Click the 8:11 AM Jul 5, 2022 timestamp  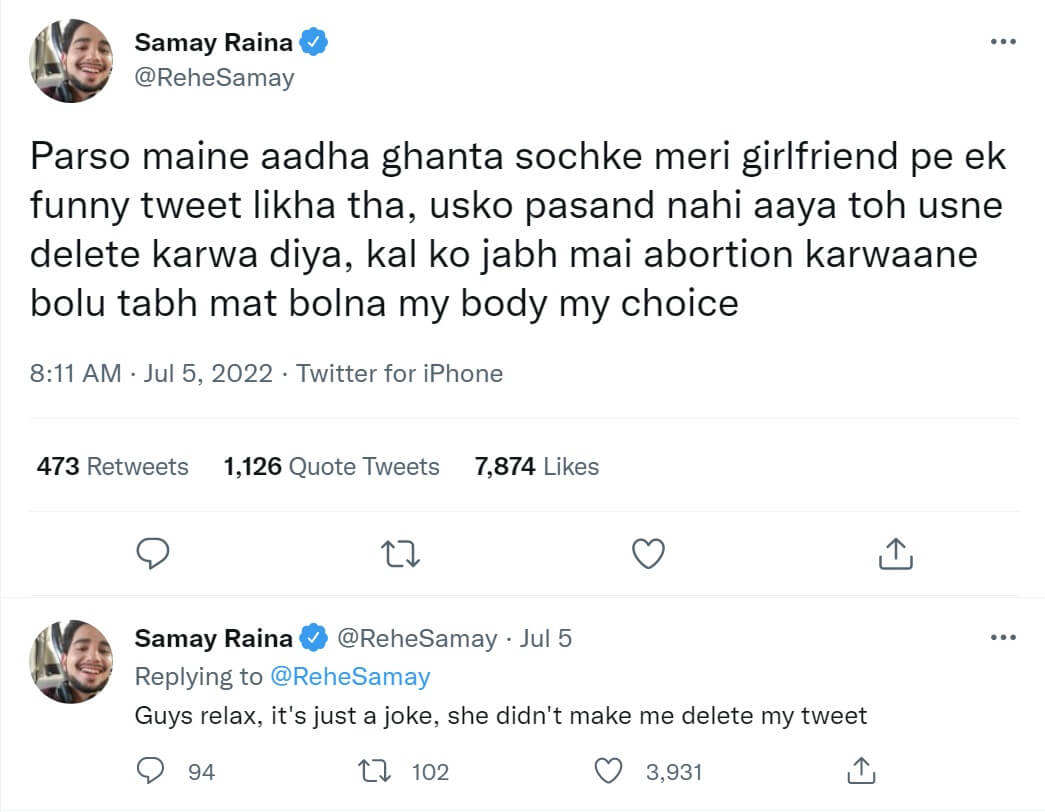point(151,374)
